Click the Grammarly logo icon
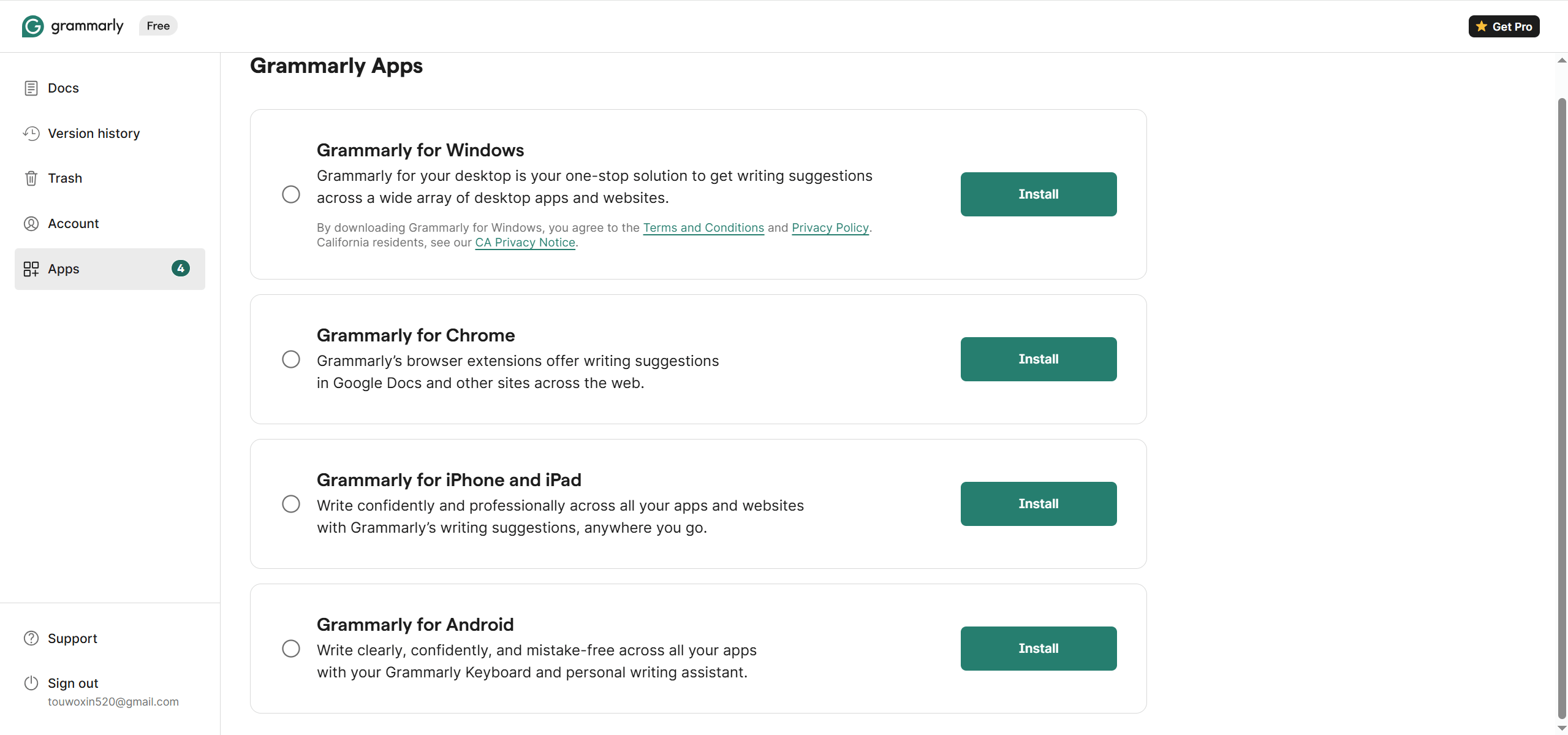Screen dimensions: 1568x735 (x=32, y=26)
